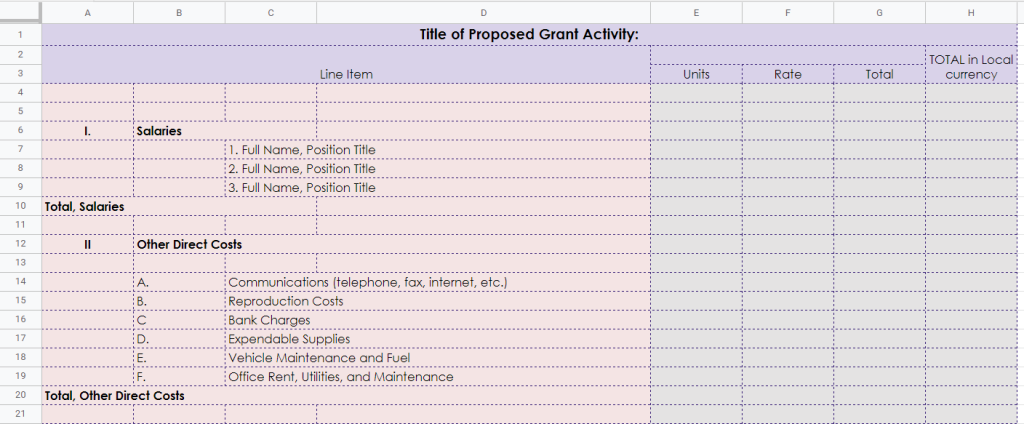
Task: Click the TOTAL in Local currency cell
Action: click(x=971, y=65)
